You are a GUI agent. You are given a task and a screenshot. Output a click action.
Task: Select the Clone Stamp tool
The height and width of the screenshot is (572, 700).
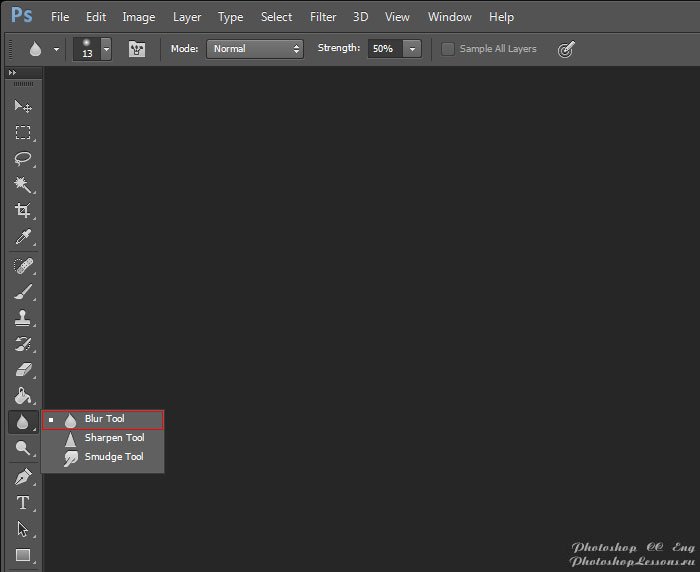pos(22,318)
